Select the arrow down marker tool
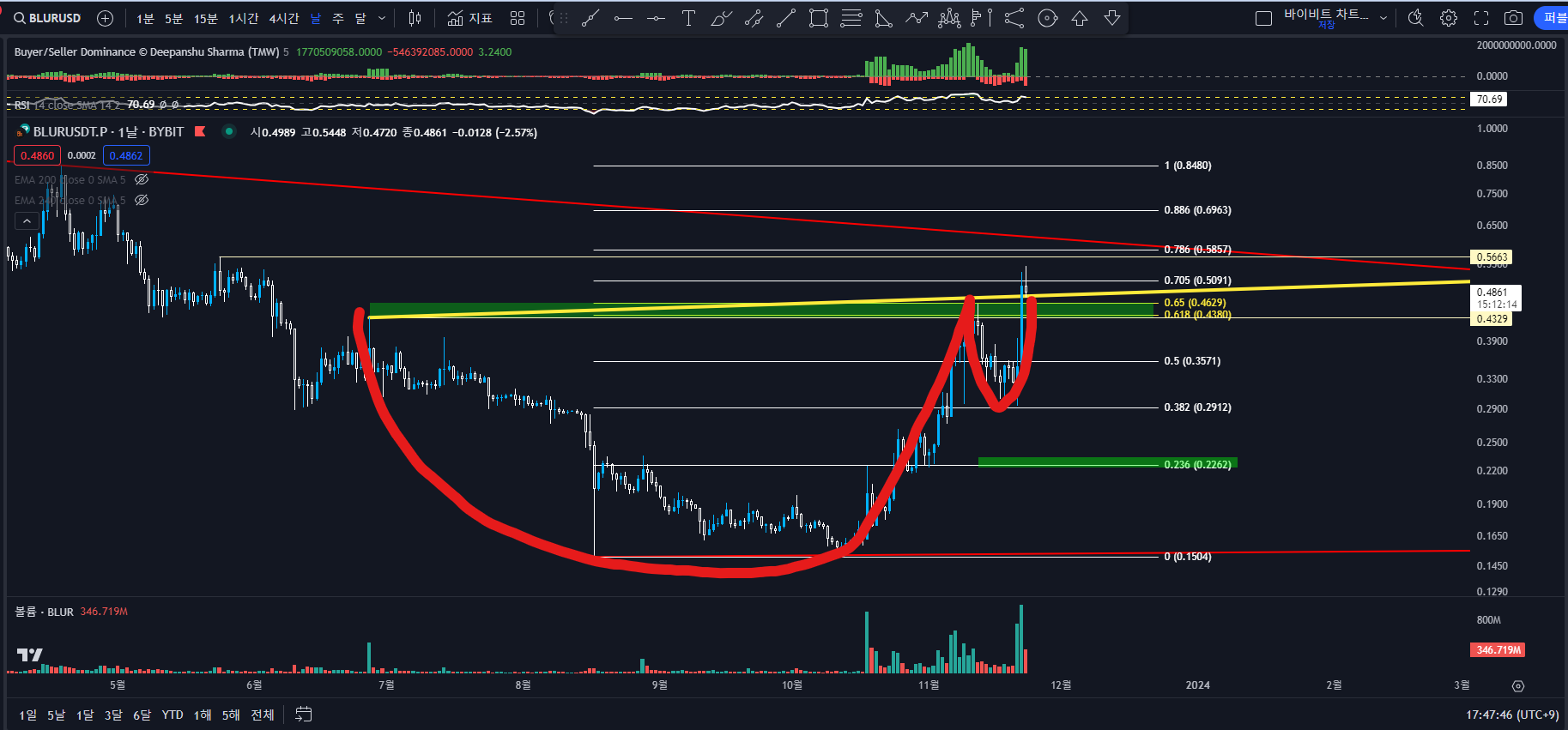This screenshot has width=1568, height=730. coord(1112,18)
